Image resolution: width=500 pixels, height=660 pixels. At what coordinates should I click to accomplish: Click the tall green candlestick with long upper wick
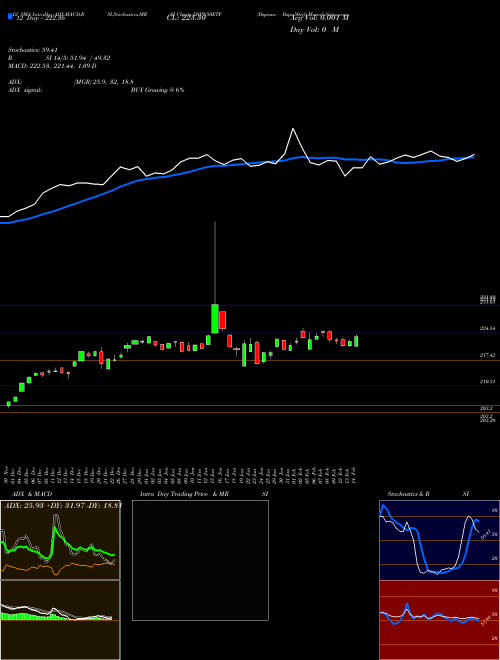215,319
